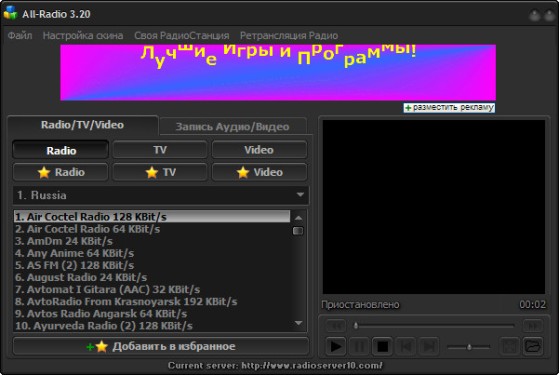The image size is (559, 375).
Task: Click Добавить в избранное button
Action: coord(161,346)
